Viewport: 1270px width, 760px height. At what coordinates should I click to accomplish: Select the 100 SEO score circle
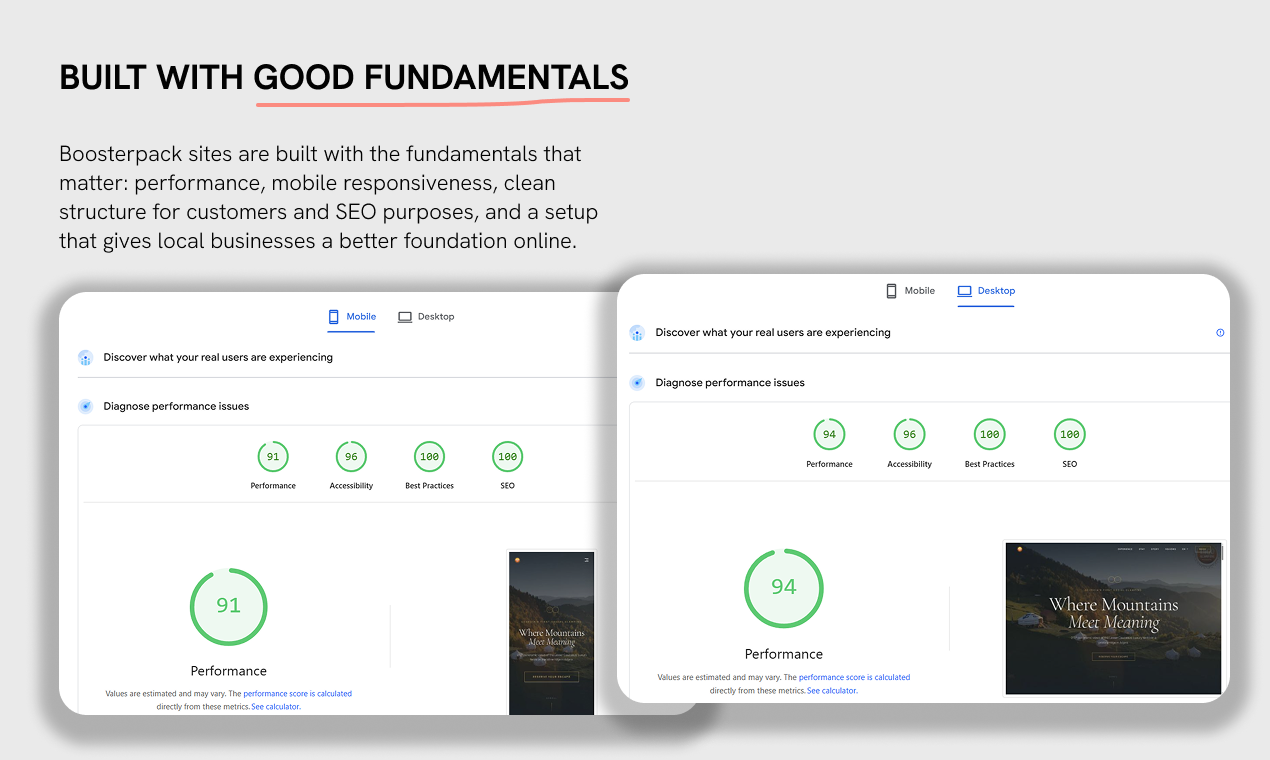coord(1069,434)
